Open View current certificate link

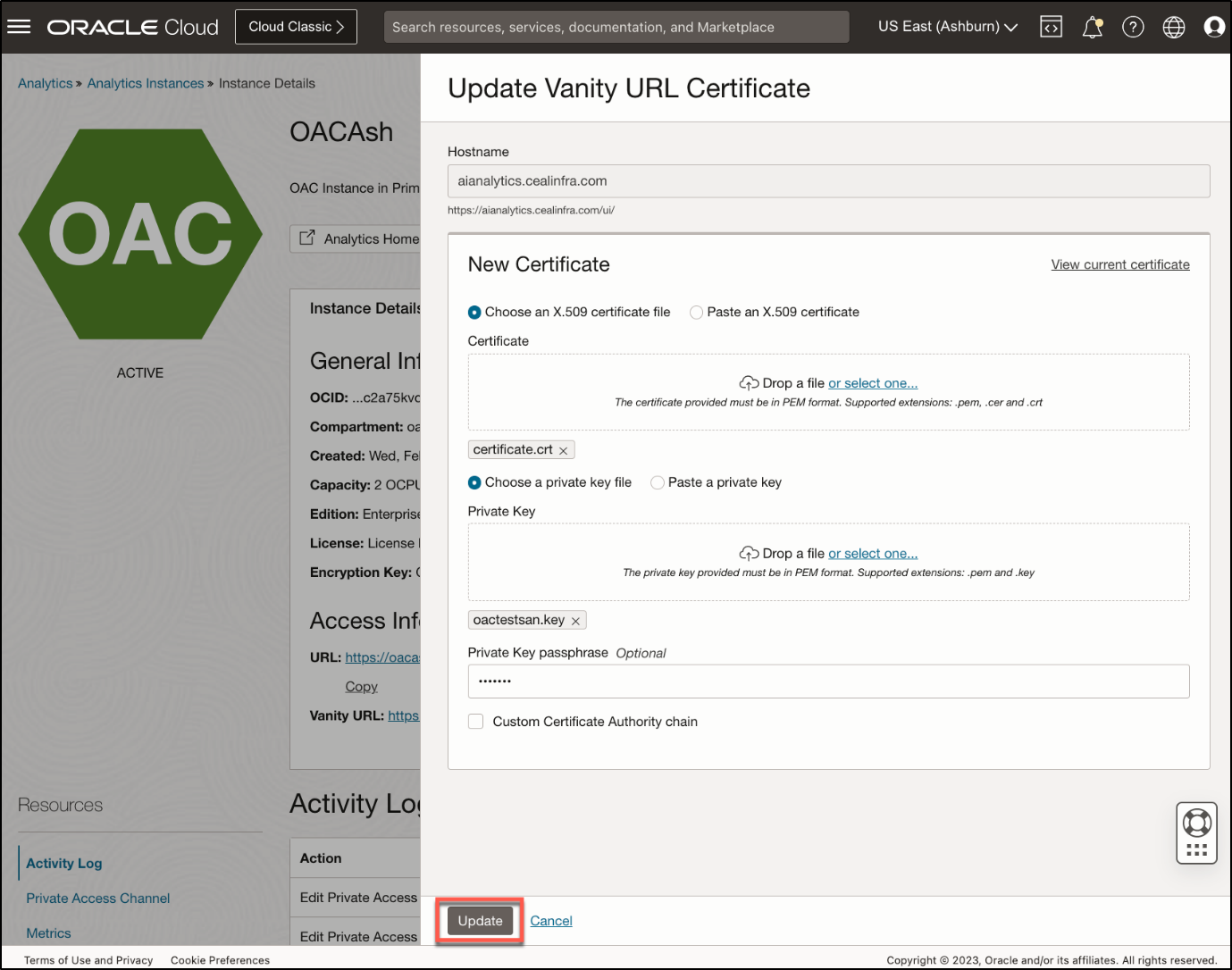click(x=1120, y=264)
